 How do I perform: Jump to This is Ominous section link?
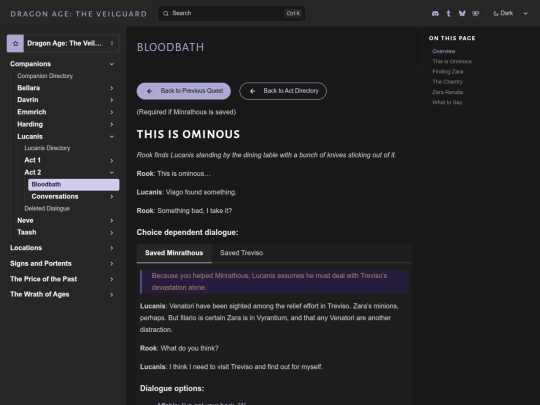452,62
